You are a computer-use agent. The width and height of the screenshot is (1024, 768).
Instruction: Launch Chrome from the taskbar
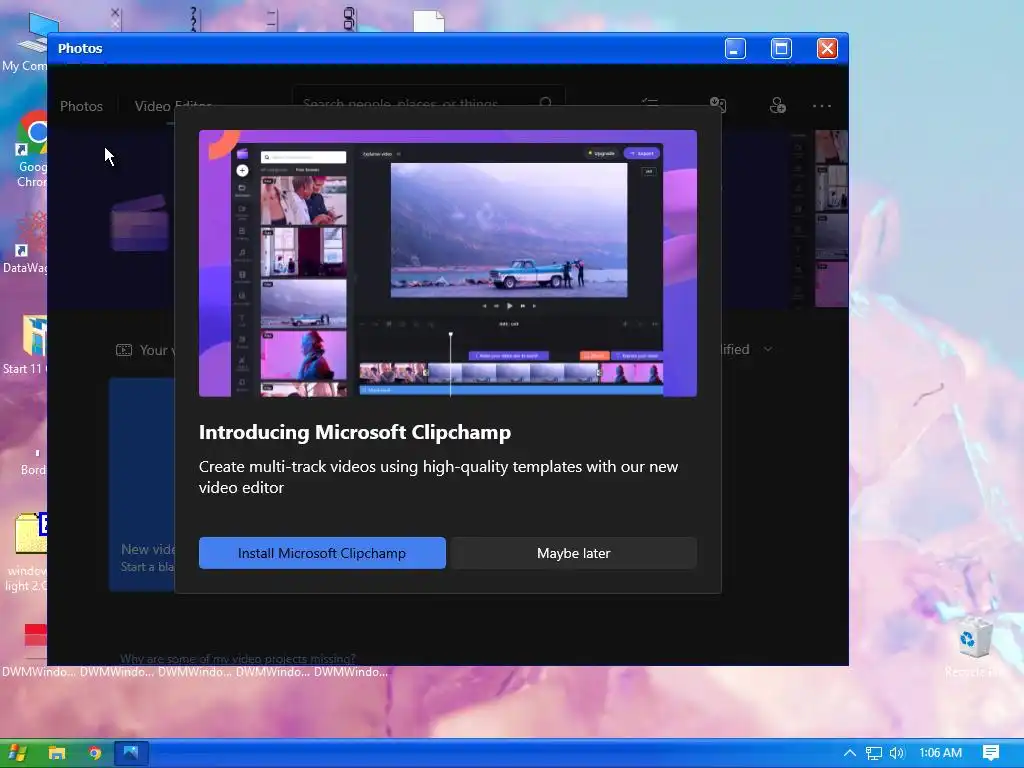tap(95, 753)
